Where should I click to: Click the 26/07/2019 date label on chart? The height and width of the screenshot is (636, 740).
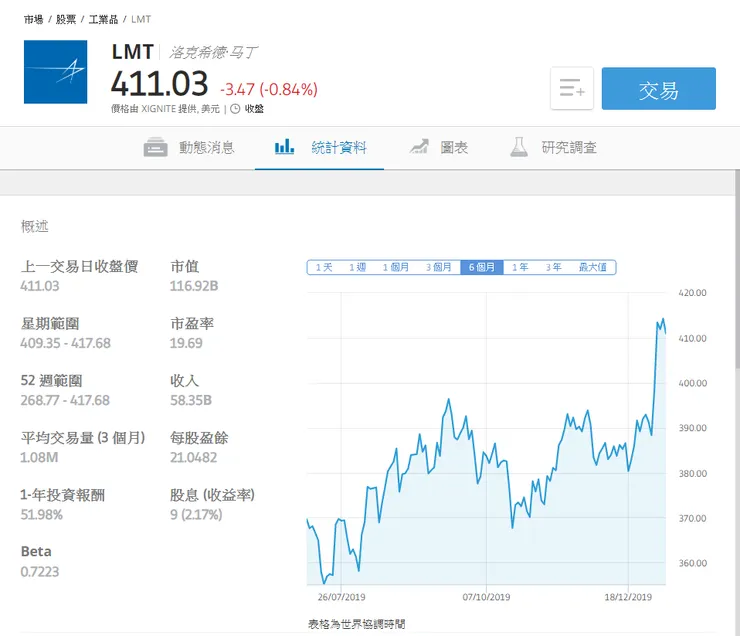click(342, 597)
